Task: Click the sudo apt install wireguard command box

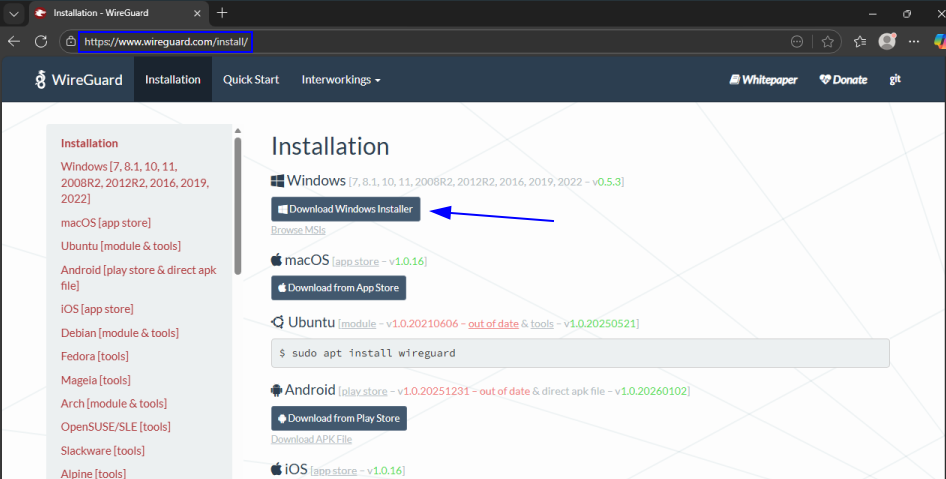Action: click(x=580, y=353)
